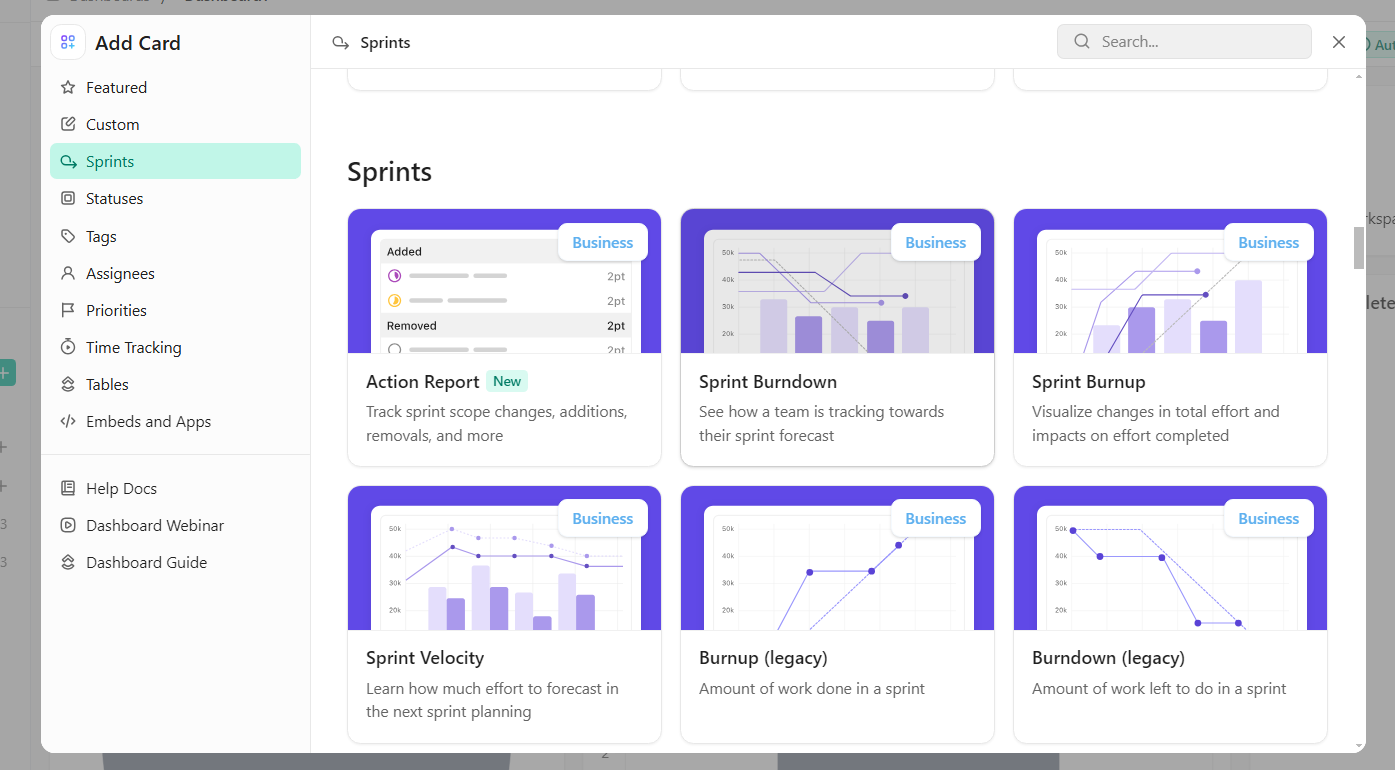This screenshot has height=770, width=1395.
Task: Click the Help Docs icon
Action: coord(68,488)
